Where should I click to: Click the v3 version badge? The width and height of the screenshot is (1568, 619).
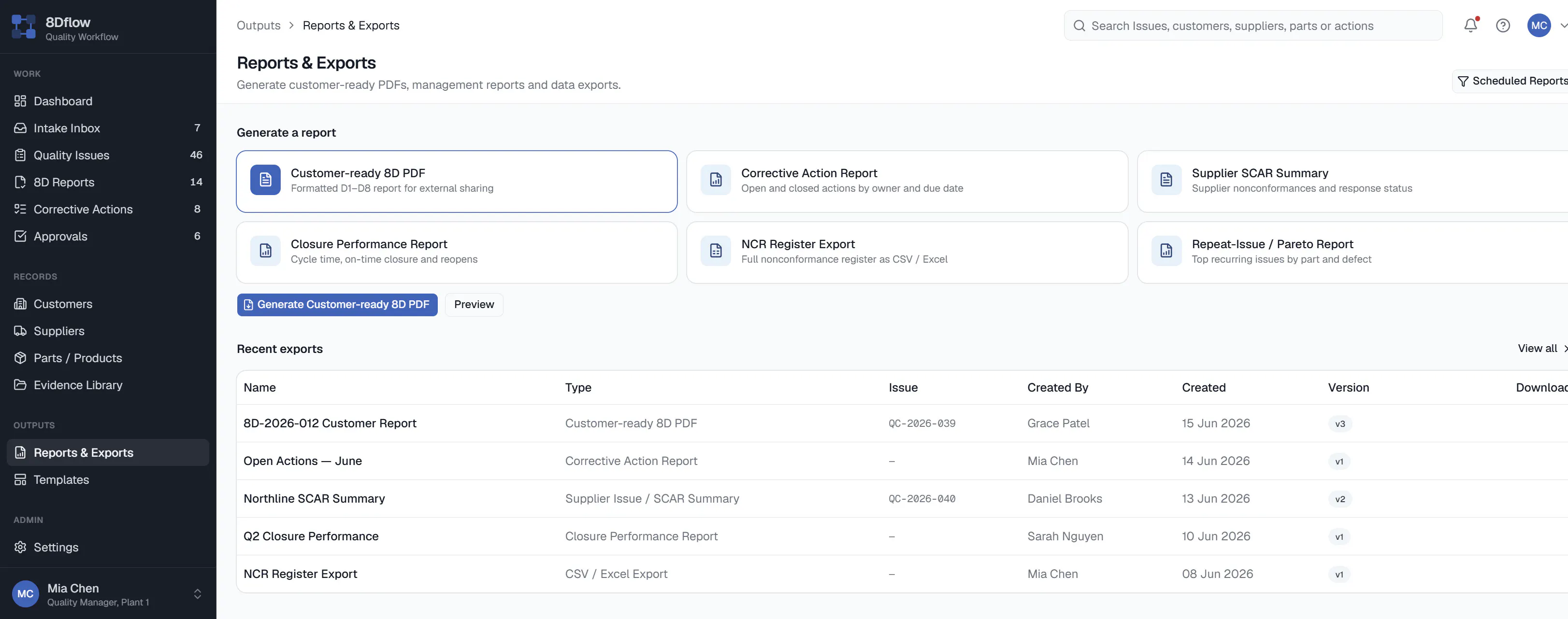[x=1340, y=424]
